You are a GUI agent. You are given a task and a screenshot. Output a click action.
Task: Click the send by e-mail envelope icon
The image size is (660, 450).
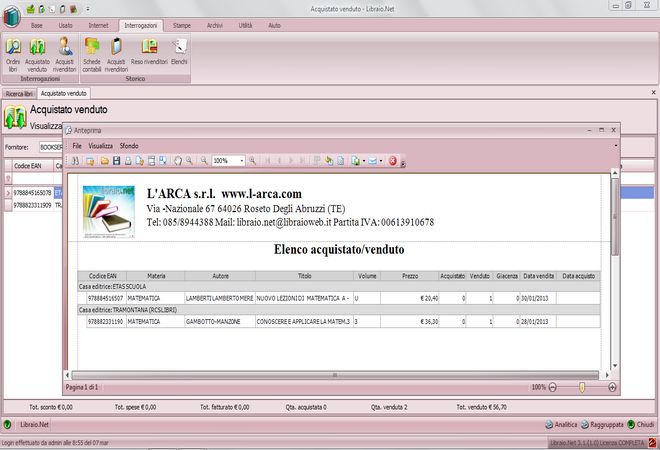coord(373,161)
